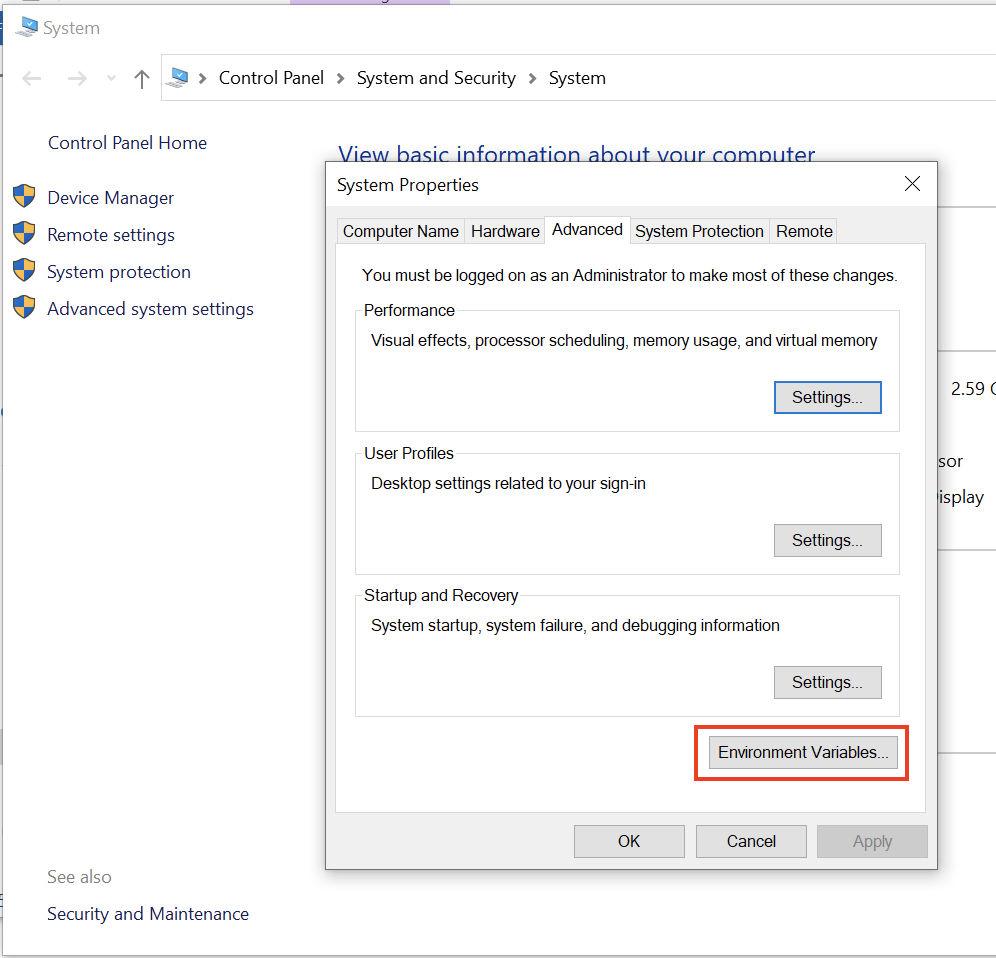Expand chevron after System and Security
Screen dimensions: 996x958
(532, 78)
